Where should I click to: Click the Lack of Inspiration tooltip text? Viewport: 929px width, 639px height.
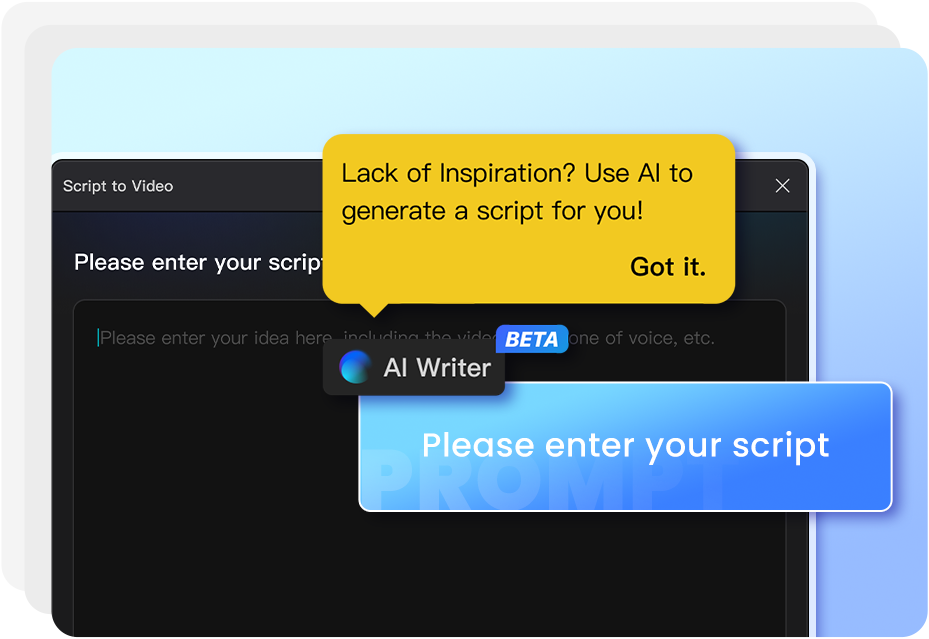[517, 174]
